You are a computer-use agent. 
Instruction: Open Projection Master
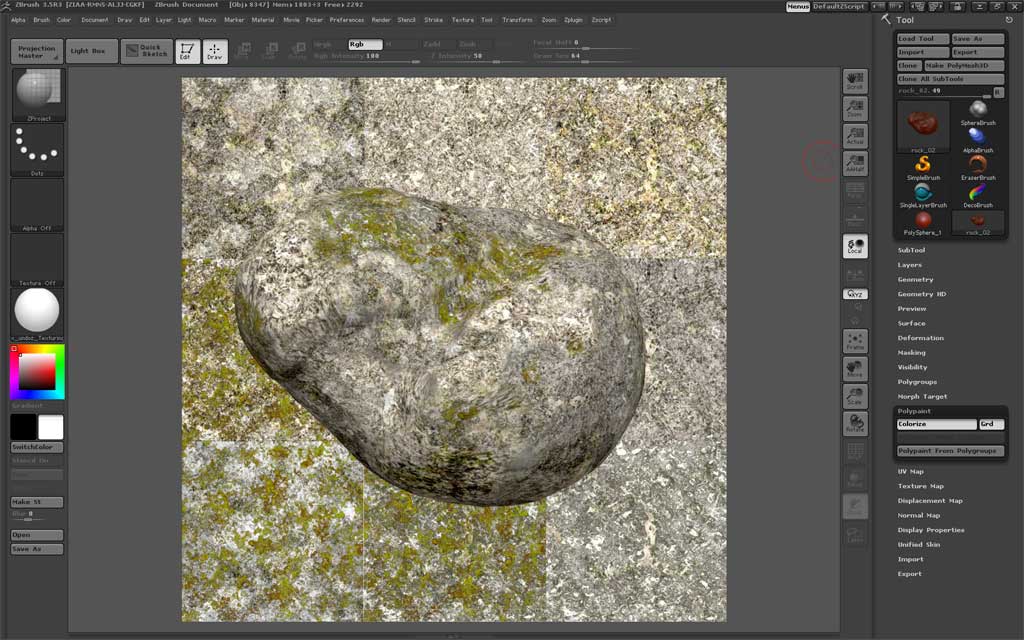click(x=37, y=52)
